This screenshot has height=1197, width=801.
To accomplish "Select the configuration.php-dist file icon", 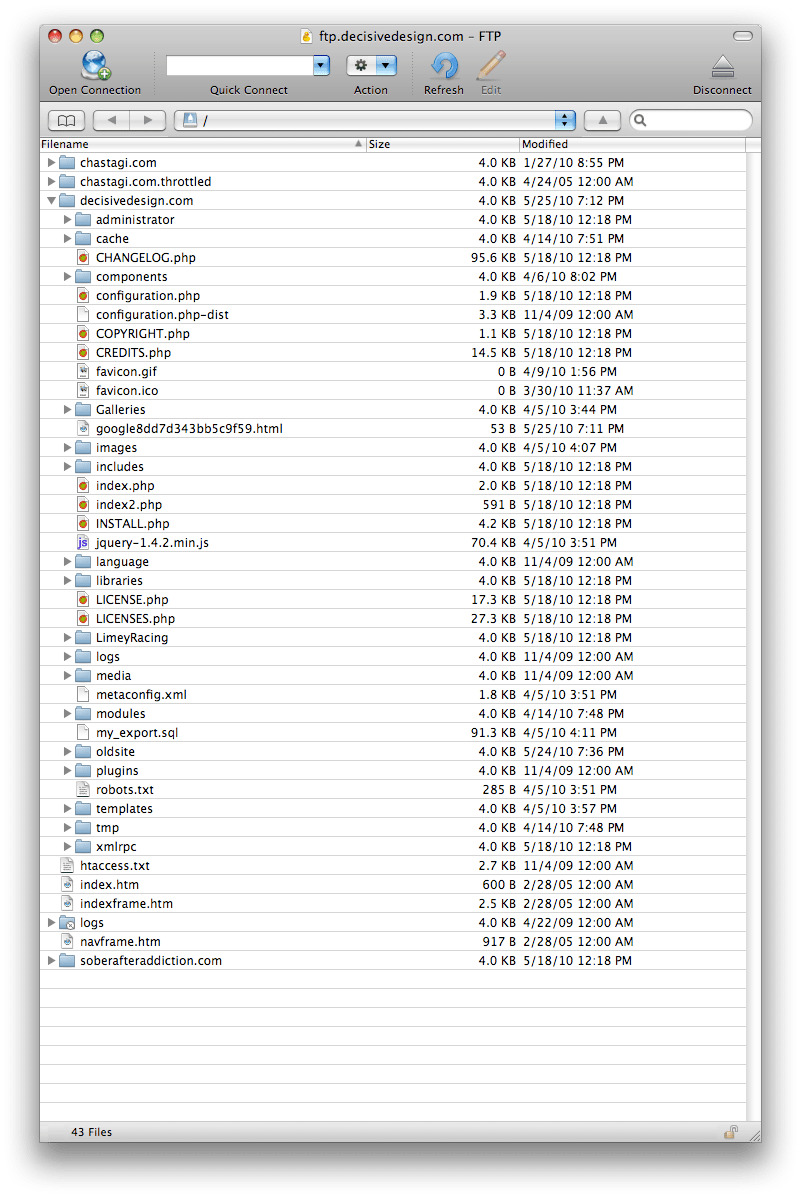I will click(x=83, y=315).
